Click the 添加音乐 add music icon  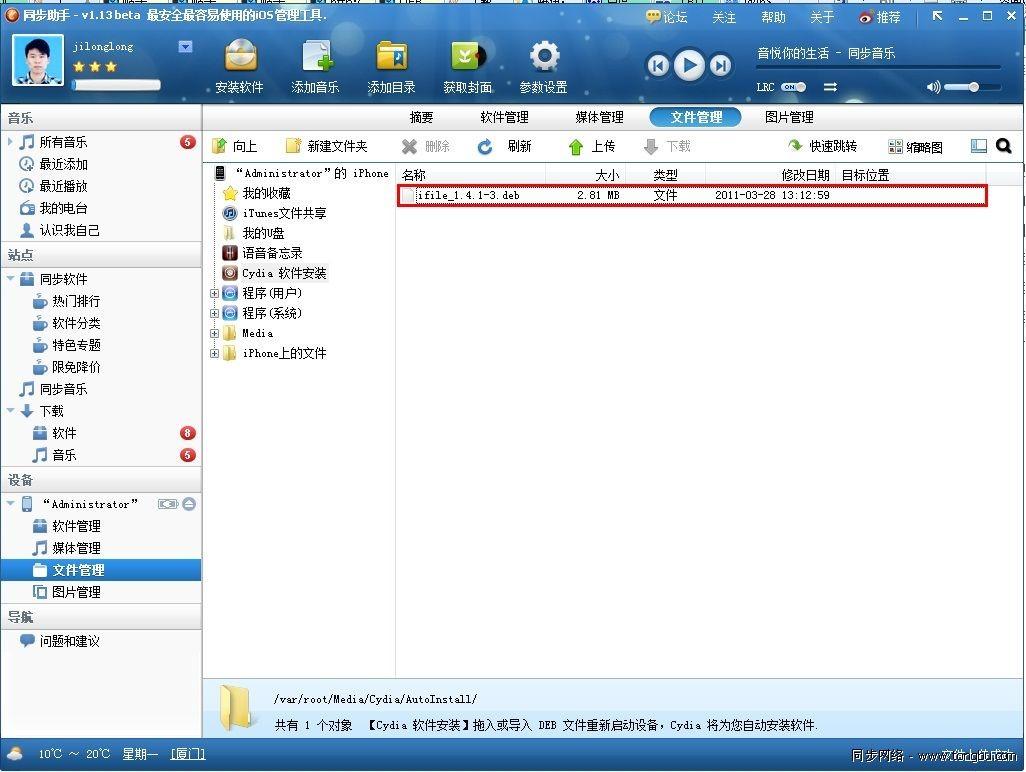pyautogui.click(x=316, y=56)
